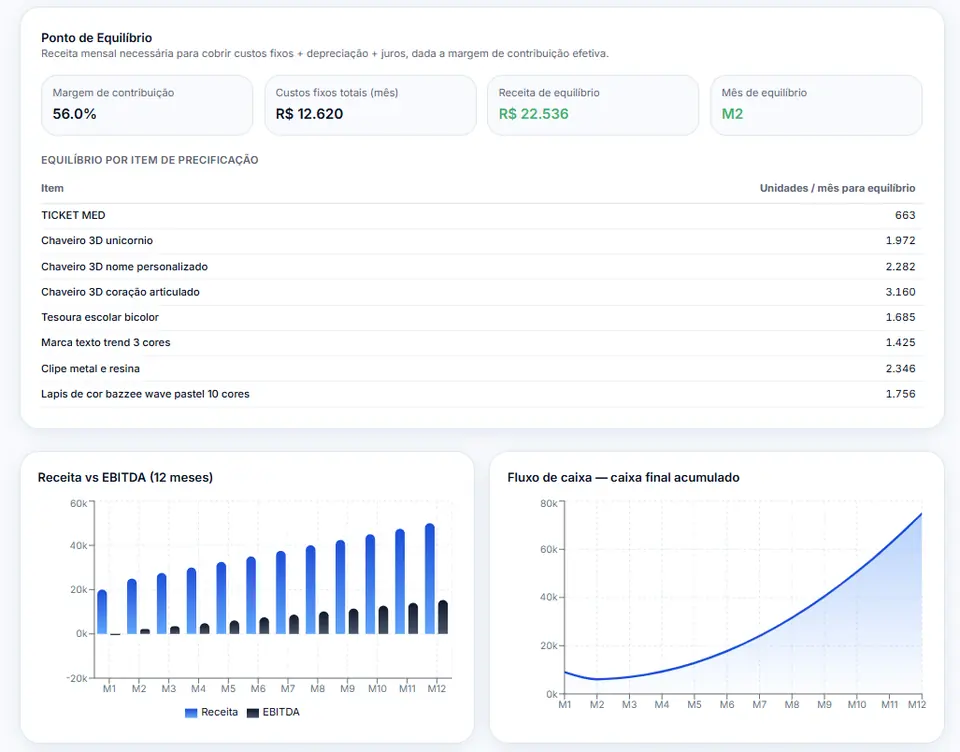Click the Mês de equilíbrio value M2
Viewport: 960px width, 752px height.
pos(732,114)
